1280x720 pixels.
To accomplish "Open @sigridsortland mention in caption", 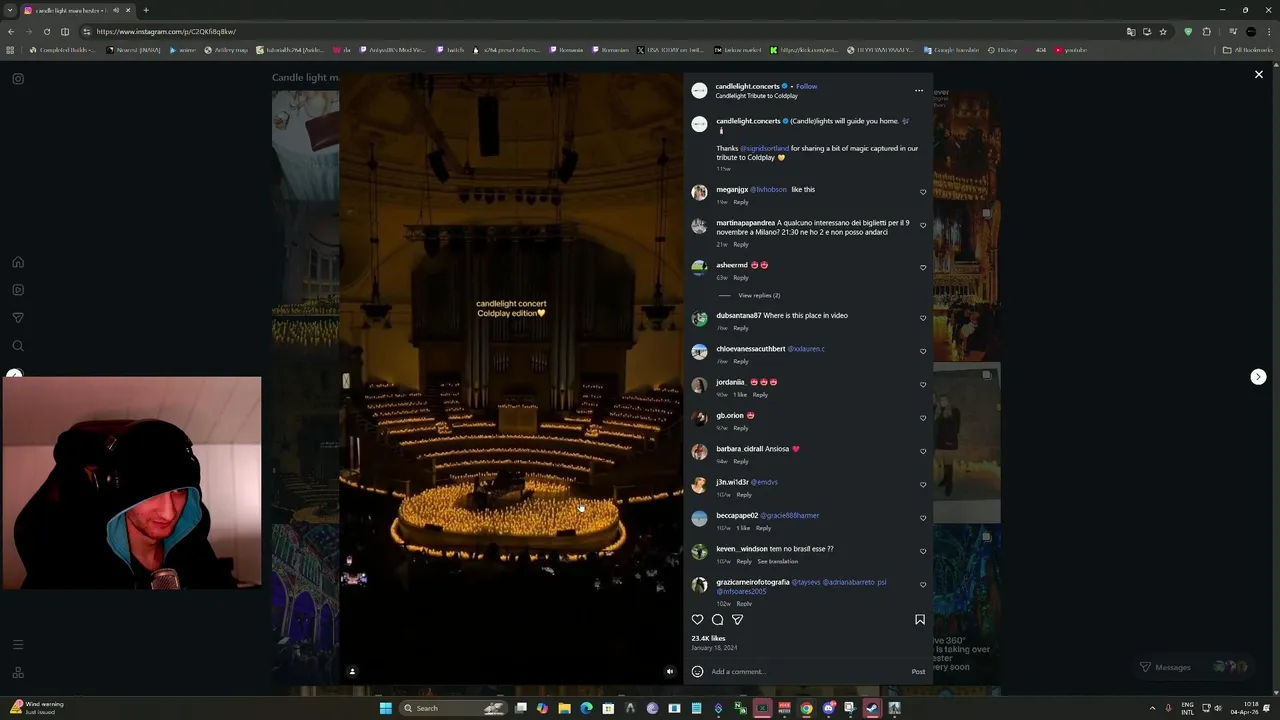I will (x=764, y=148).
